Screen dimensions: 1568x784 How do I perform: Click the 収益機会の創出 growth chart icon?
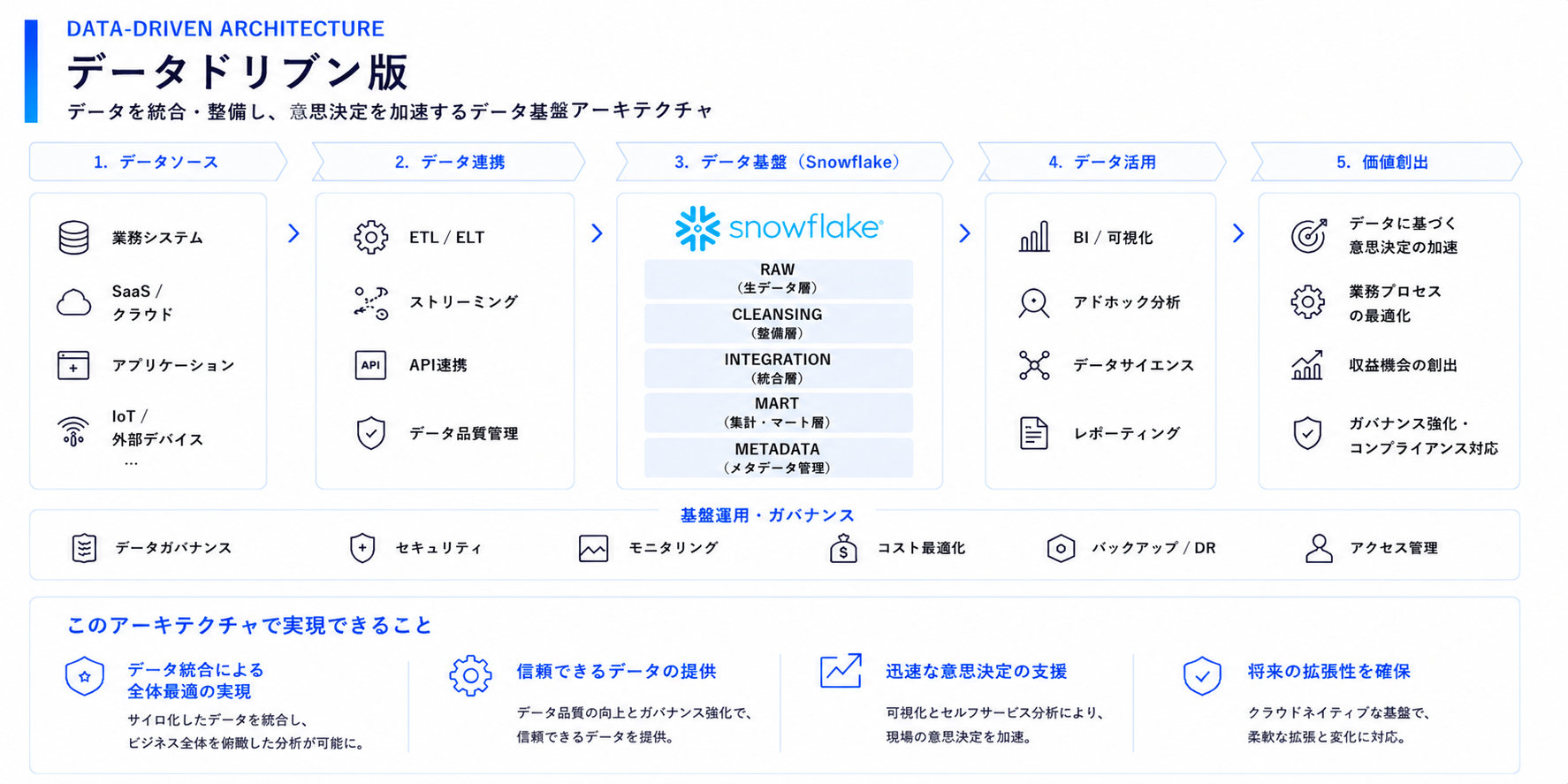tap(1307, 364)
